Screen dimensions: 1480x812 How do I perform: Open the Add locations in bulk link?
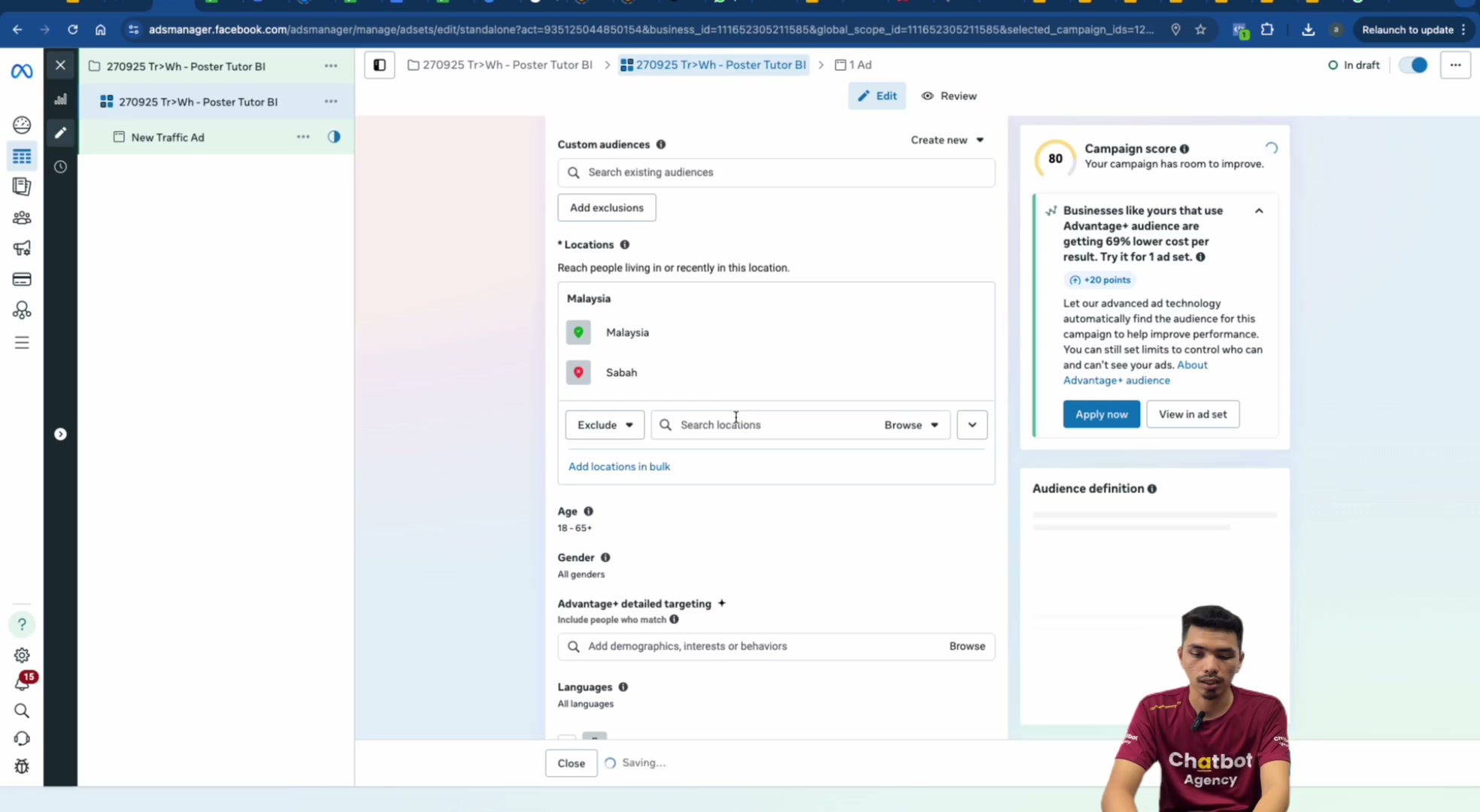tap(619, 467)
